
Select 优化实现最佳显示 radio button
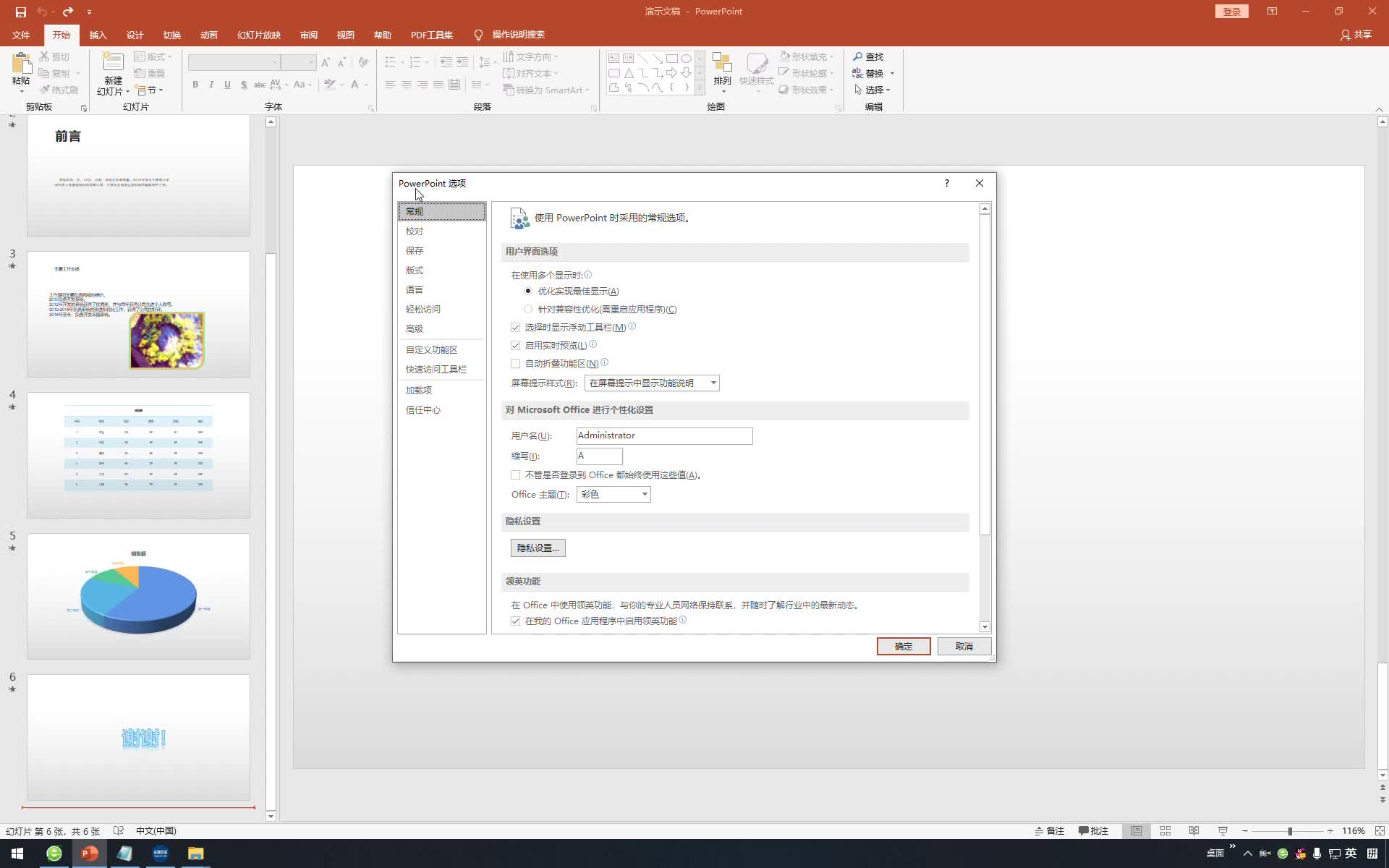tap(528, 291)
